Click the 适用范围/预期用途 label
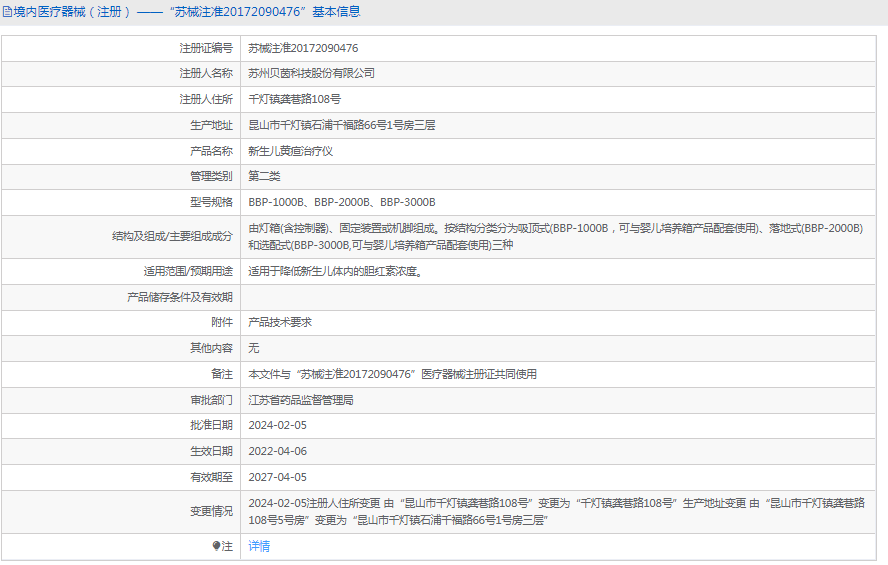This screenshot has width=888, height=565. (x=188, y=272)
